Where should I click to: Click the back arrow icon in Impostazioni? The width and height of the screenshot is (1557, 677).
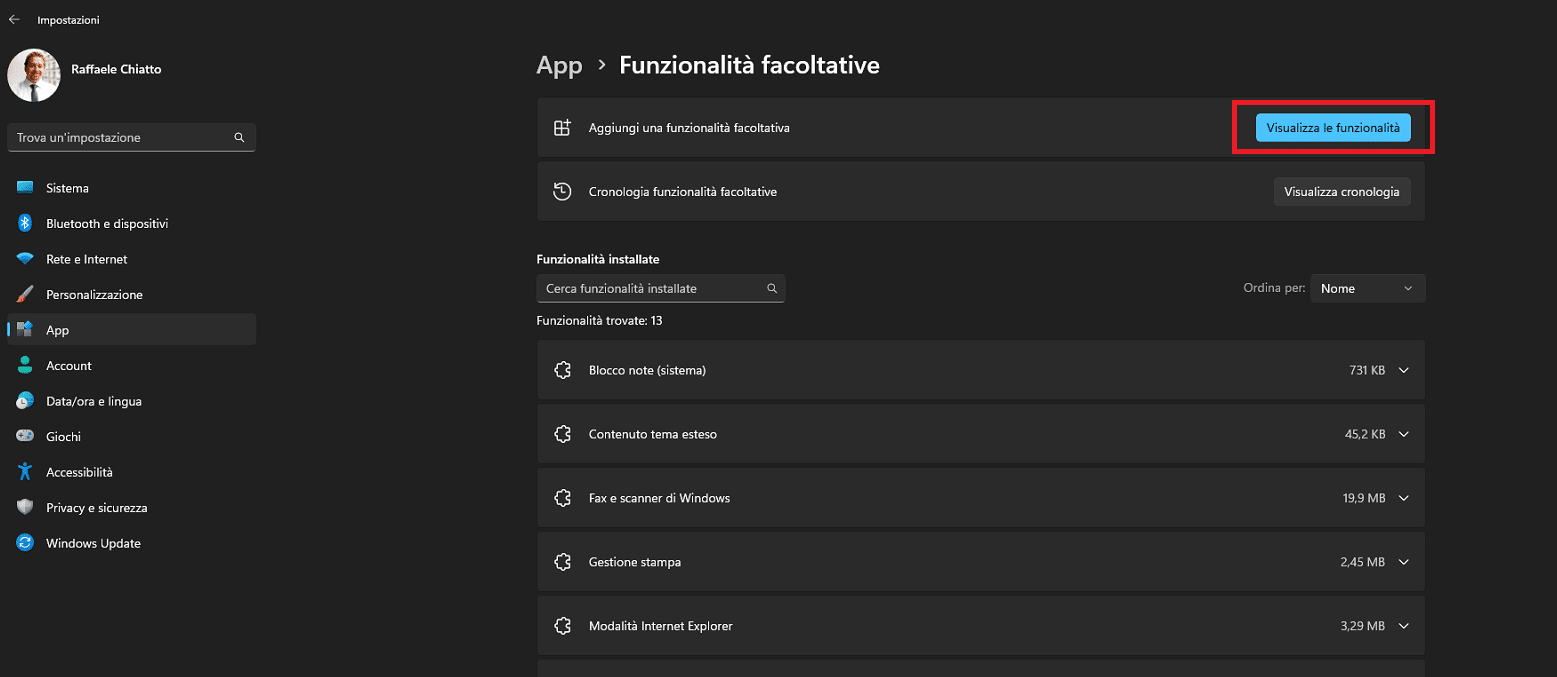pyautogui.click(x=14, y=20)
